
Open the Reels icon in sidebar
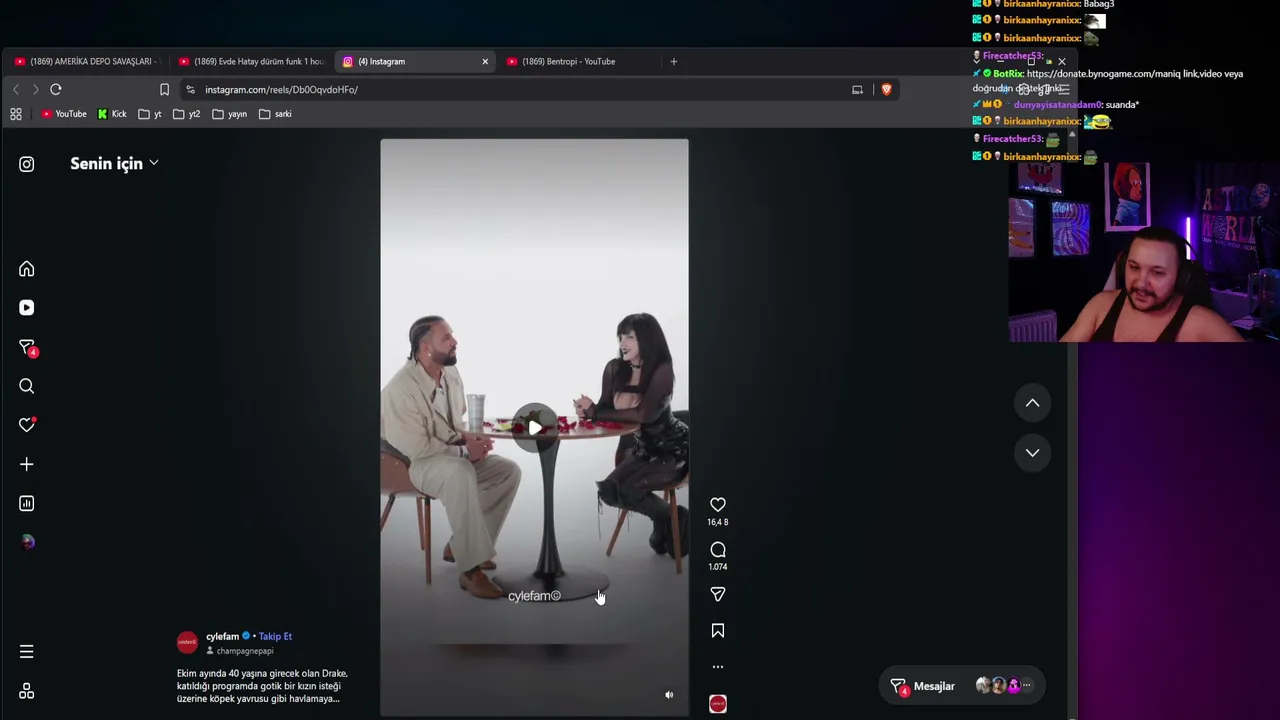tap(27, 308)
